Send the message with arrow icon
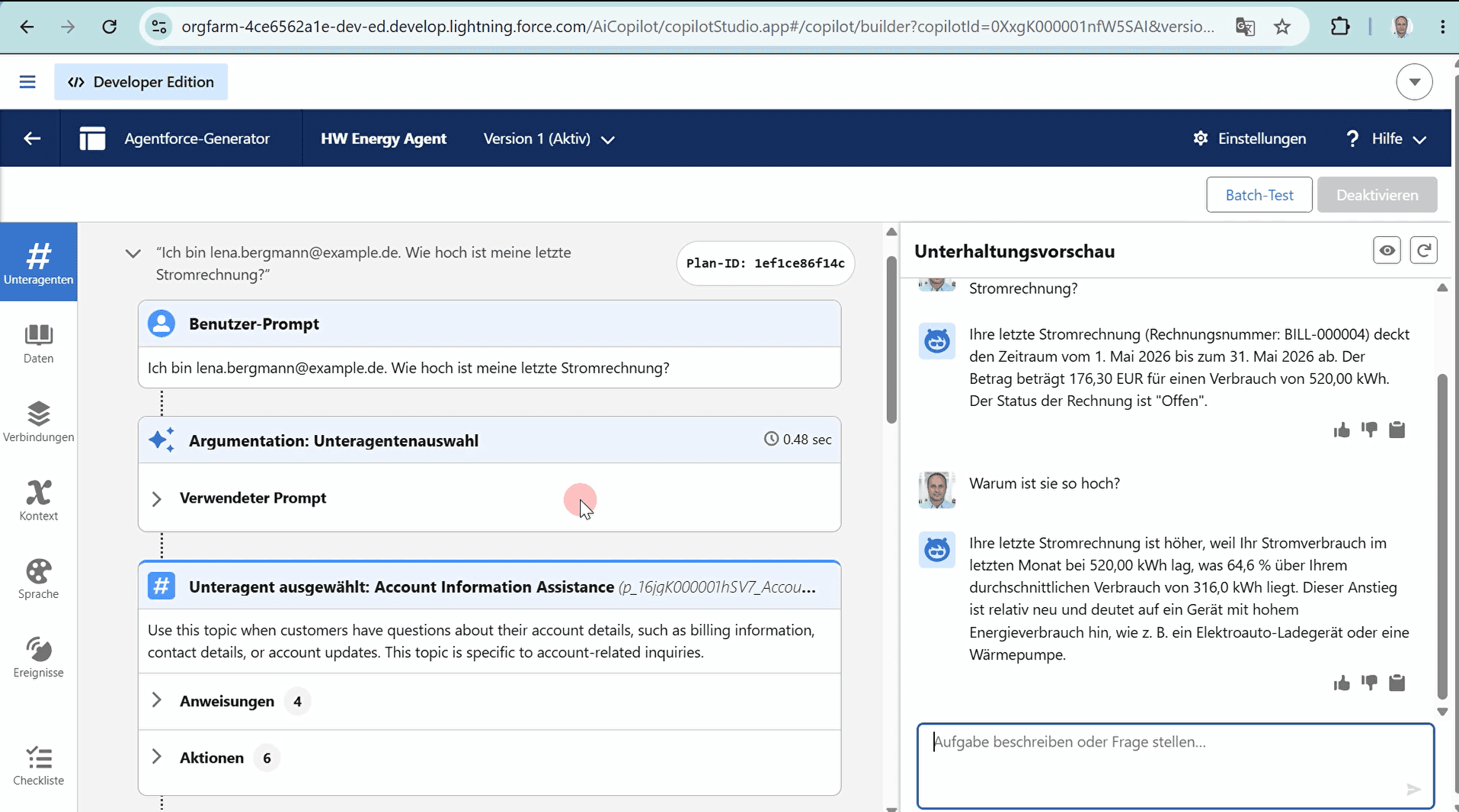 (x=1413, y=789)
